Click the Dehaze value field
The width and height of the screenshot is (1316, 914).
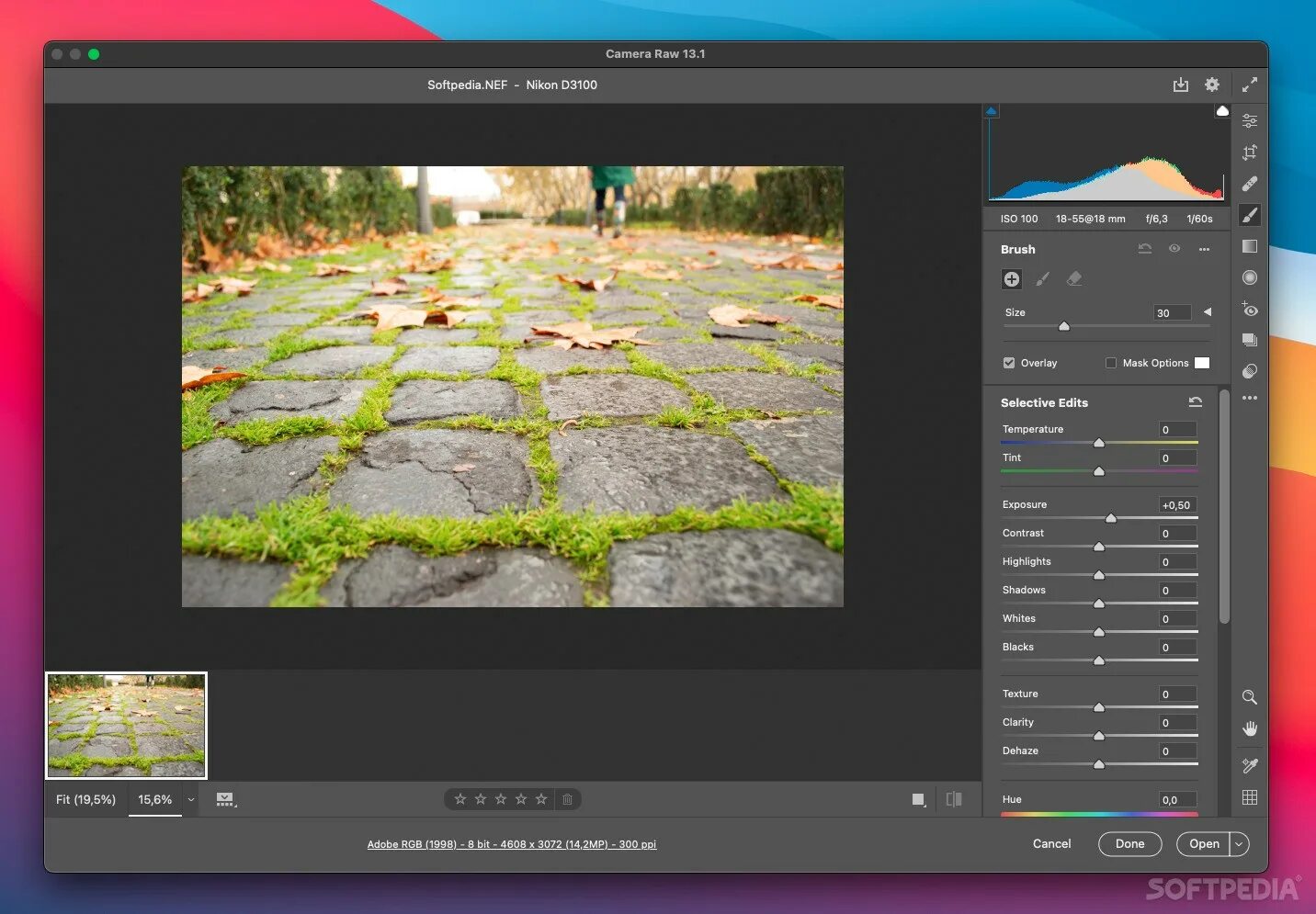pyautogui.click(x=1178, y=751)
